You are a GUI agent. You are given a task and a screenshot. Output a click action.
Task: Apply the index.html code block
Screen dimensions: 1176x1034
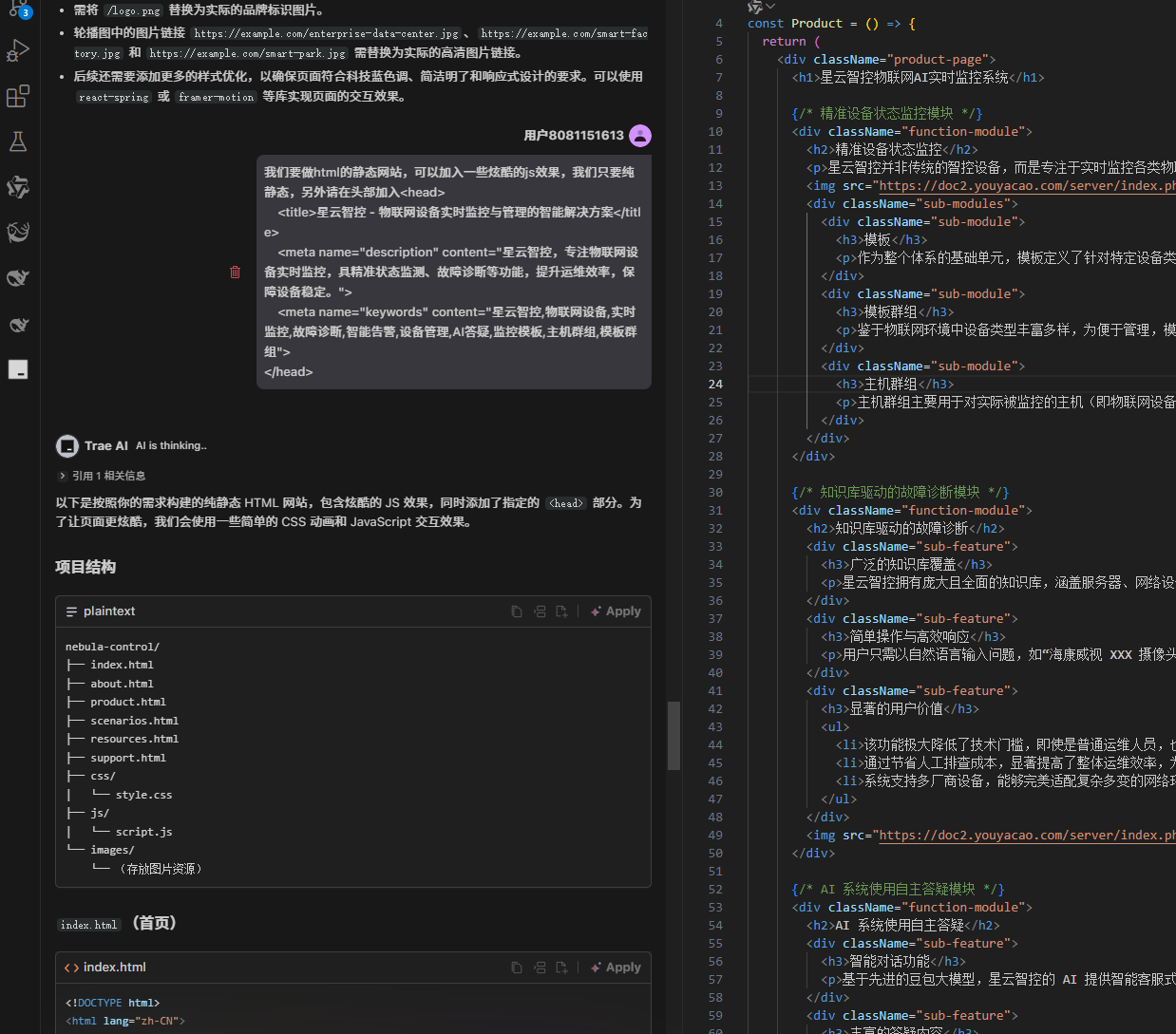[x=616, y=968]
